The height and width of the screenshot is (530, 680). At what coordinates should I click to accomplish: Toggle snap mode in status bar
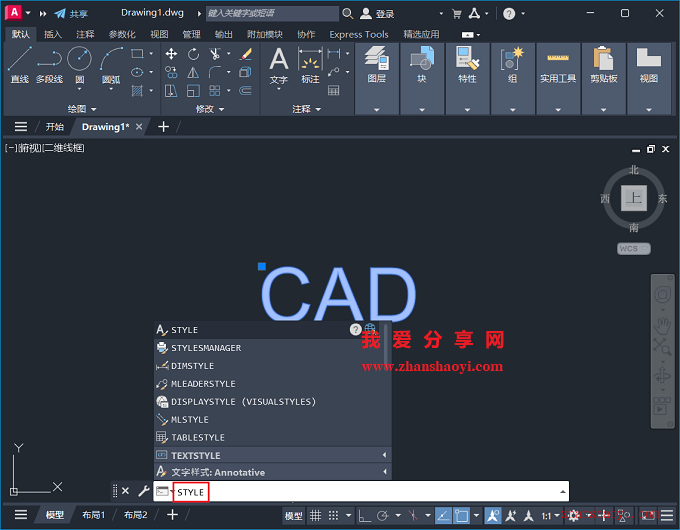pyautogui.click(x=333, y=515)
